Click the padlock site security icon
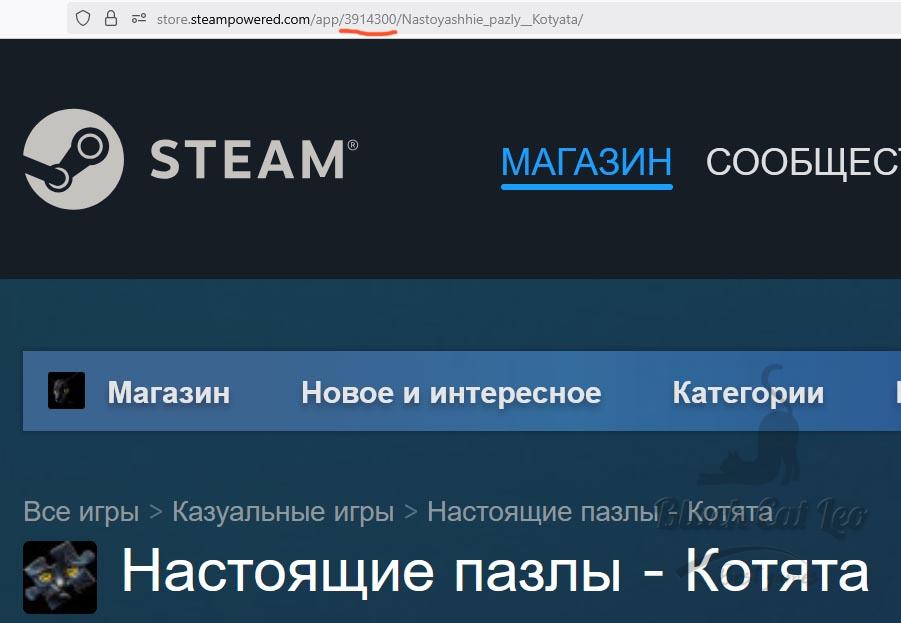The image size is (901, 623). [x=111, y=18]
